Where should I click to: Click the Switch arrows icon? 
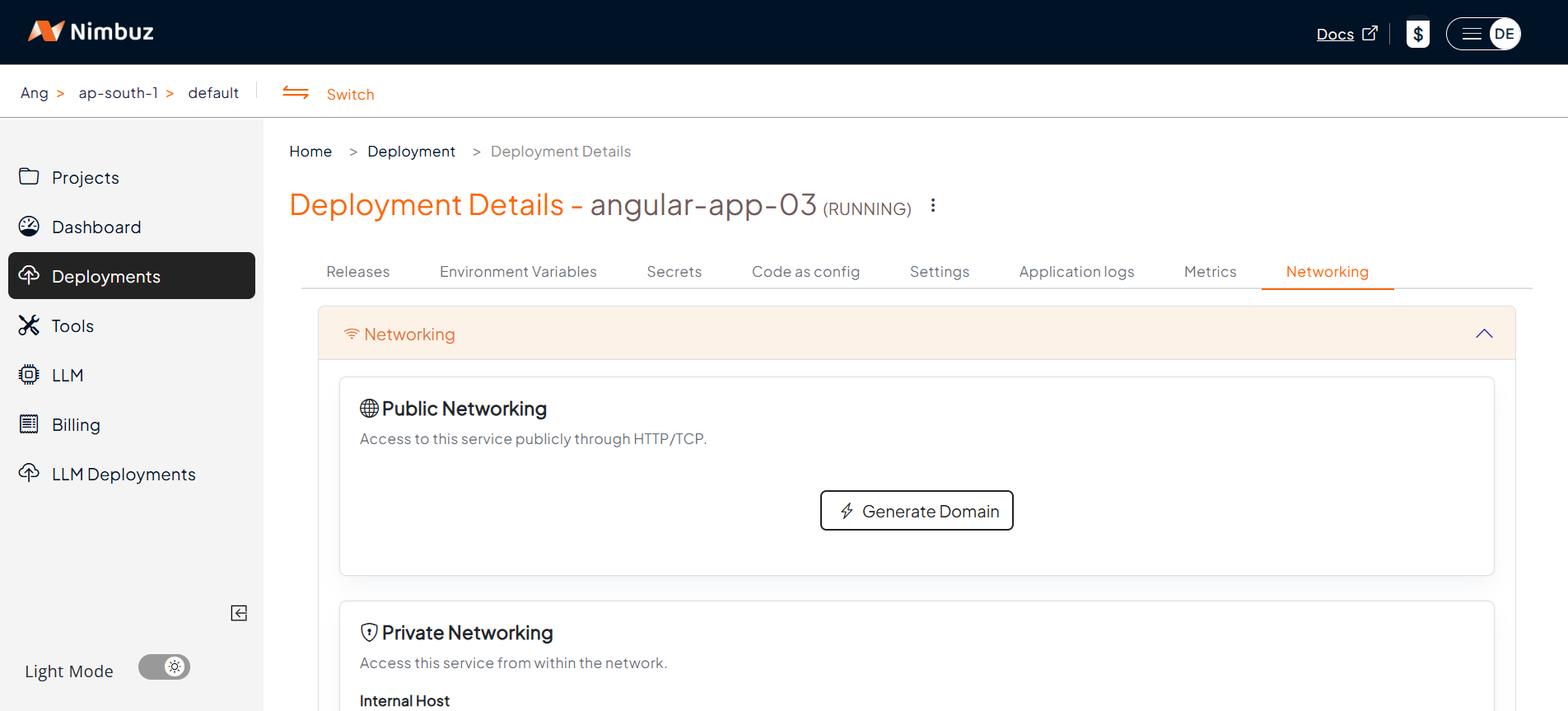[296, 93]
